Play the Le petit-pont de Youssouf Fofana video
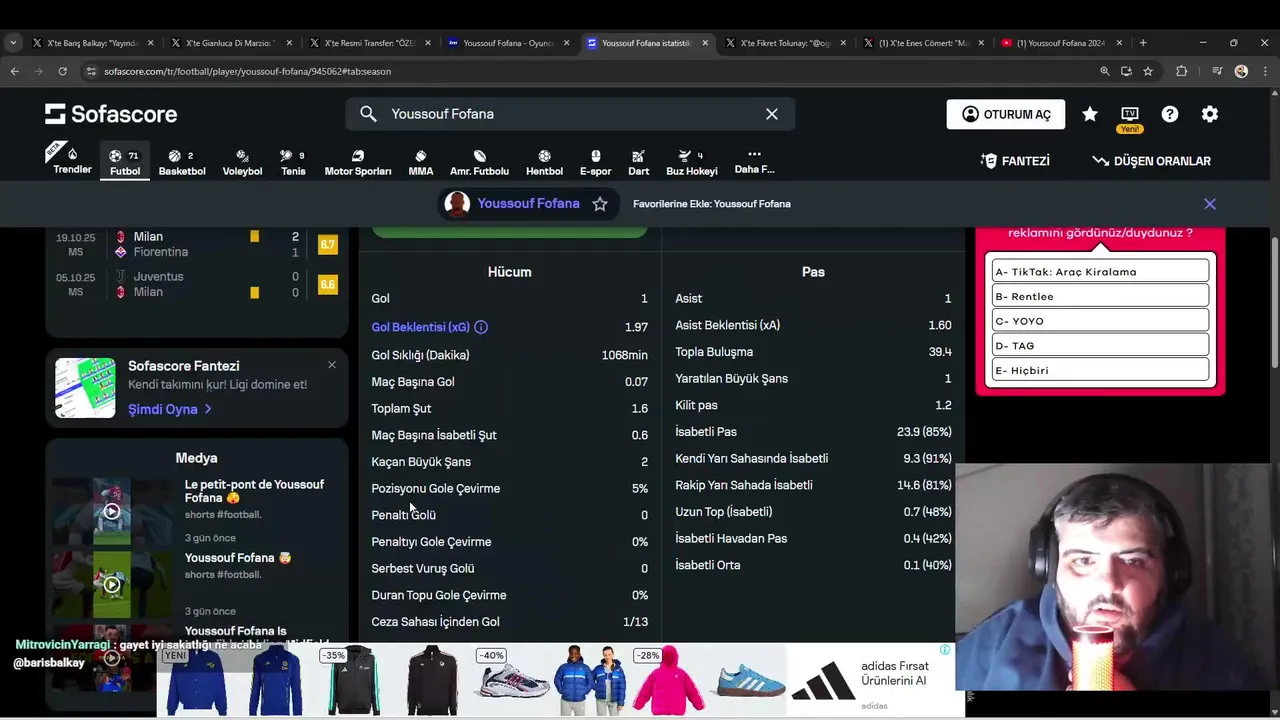1280x720 pixels. (112, 511)
